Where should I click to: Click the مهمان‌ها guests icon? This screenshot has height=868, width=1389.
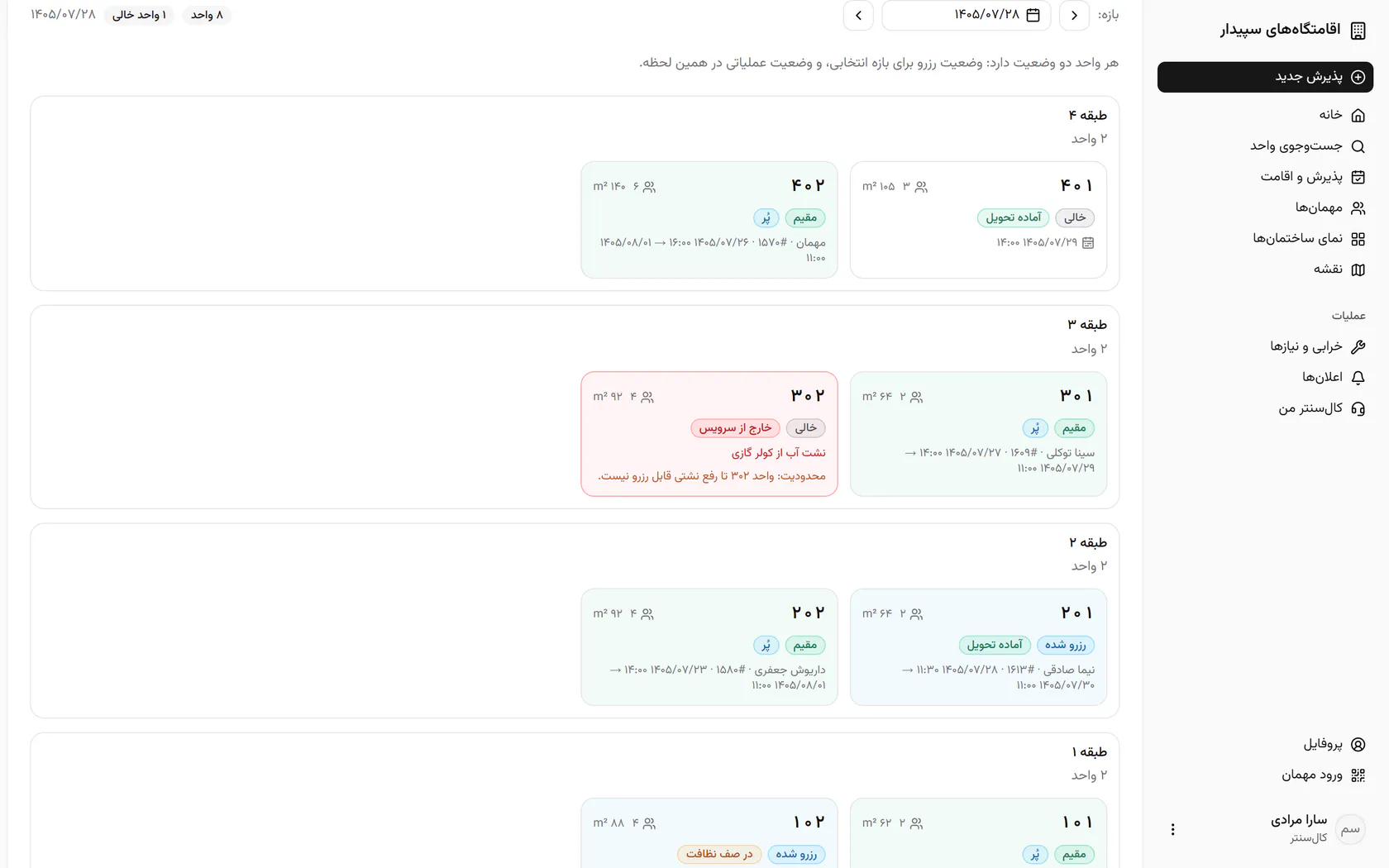[x=1358, y=207]
